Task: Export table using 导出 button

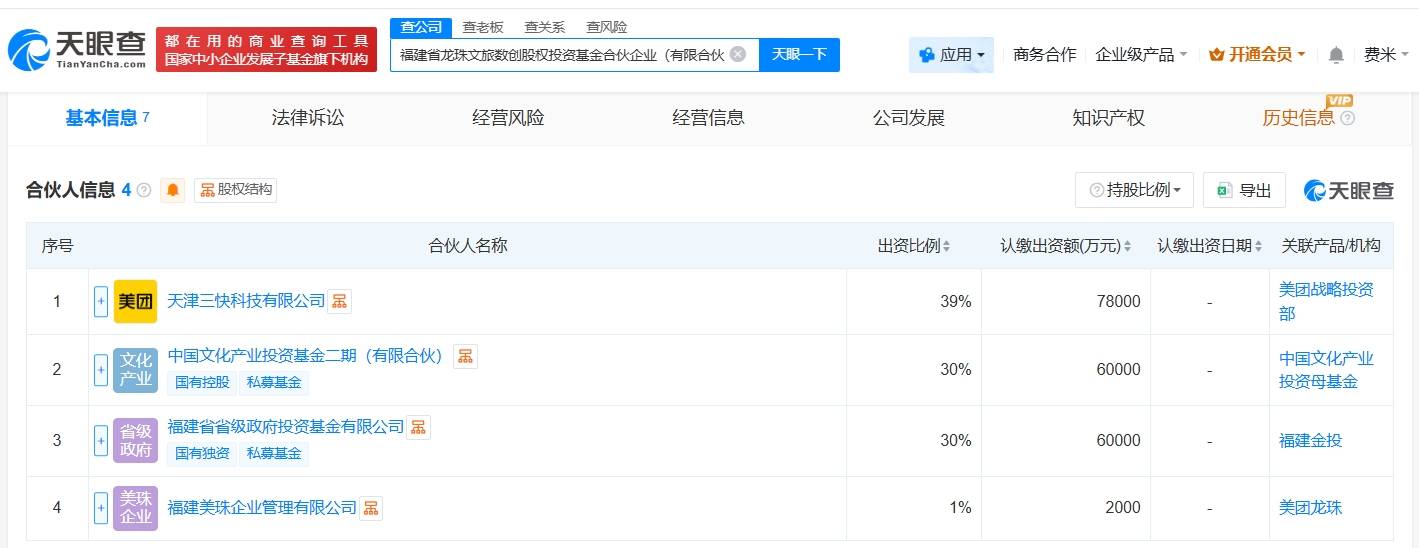Action: 1244,190
